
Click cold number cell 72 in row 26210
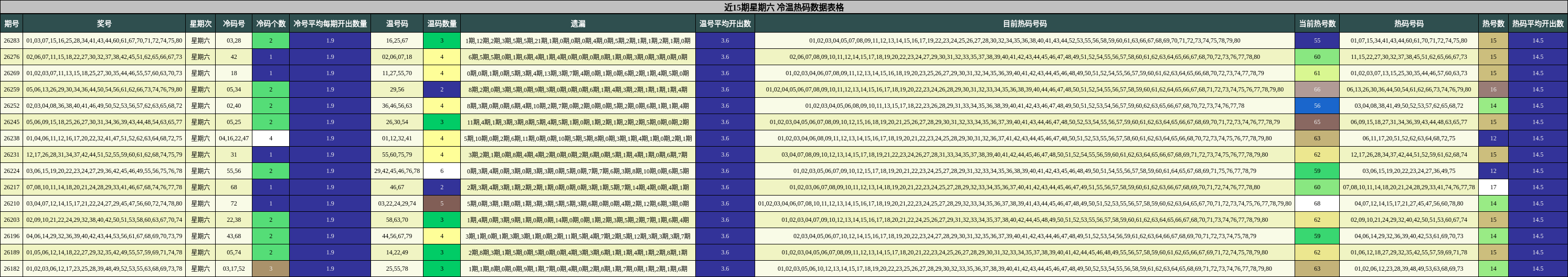click(x=234, y=203)
